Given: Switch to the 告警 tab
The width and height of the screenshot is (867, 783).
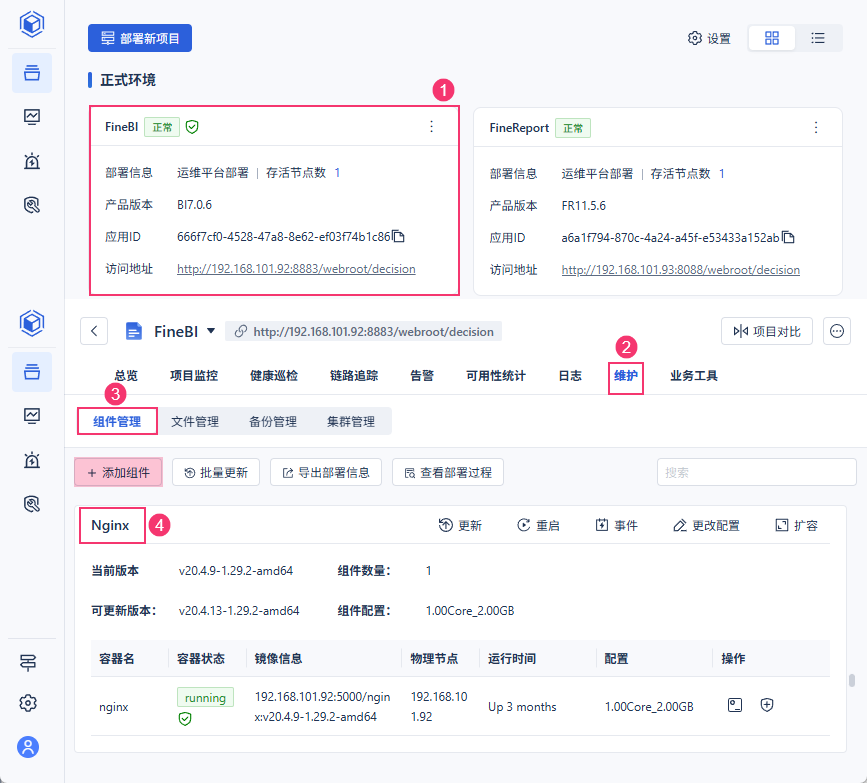Looking at the screenshot, I should (x=422, y=376).
